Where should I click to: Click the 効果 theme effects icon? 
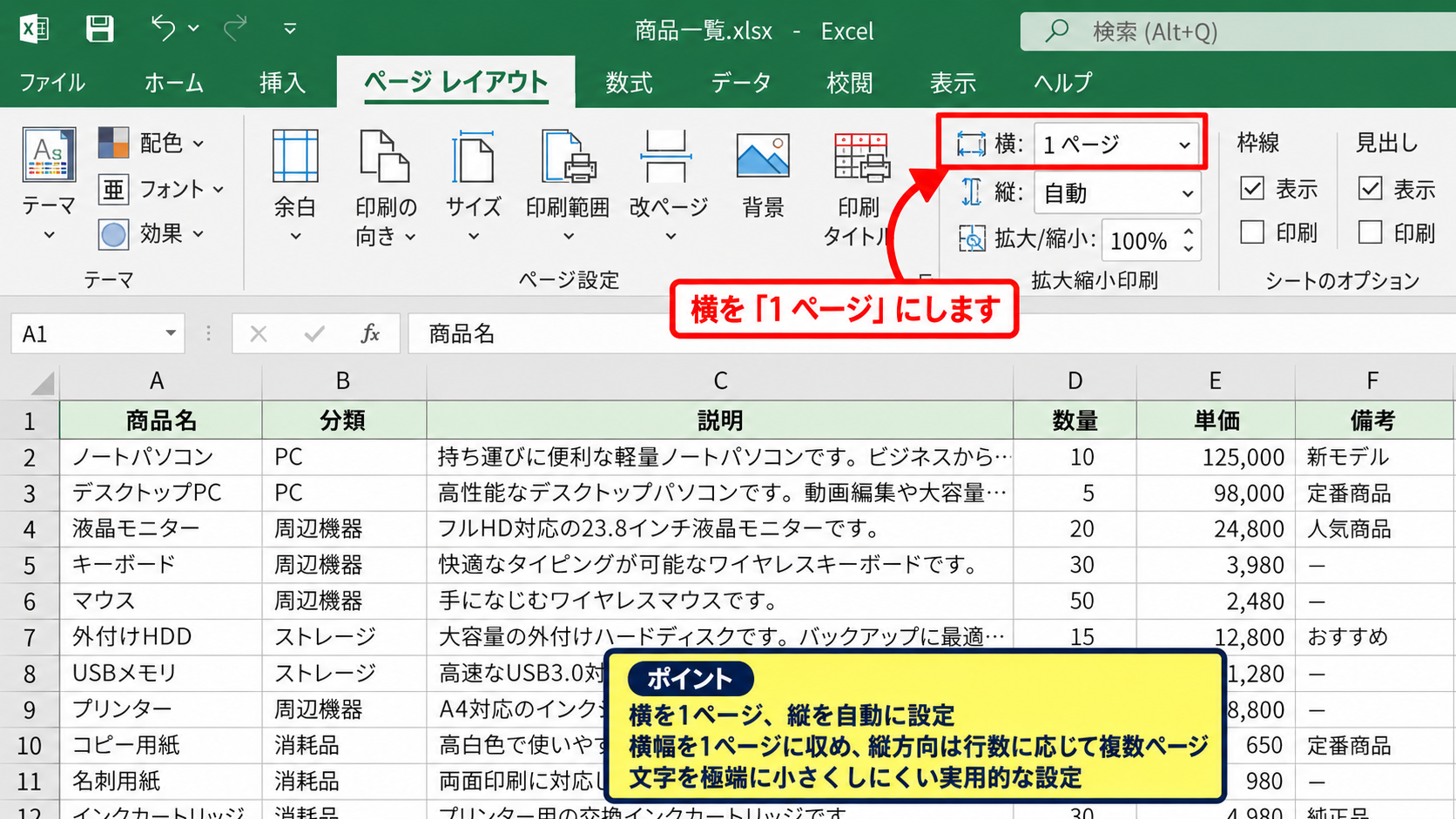[x=113, y=233]
